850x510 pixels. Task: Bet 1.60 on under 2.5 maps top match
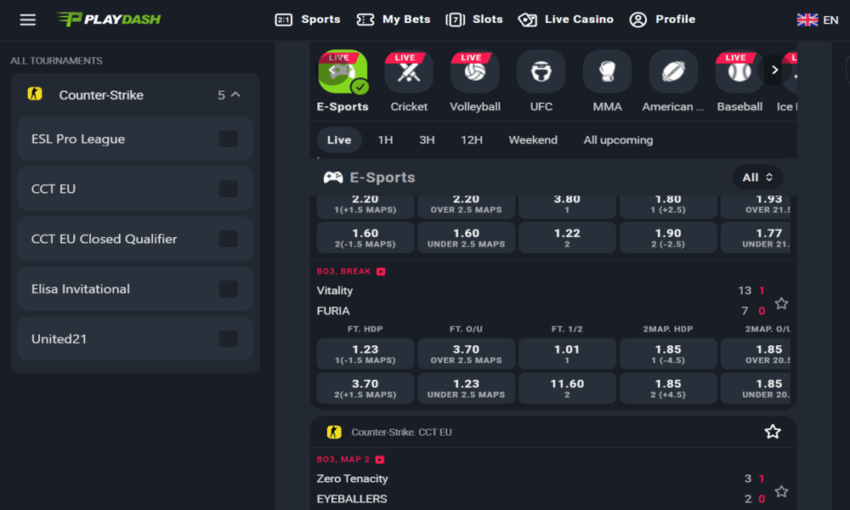(466, 237)
